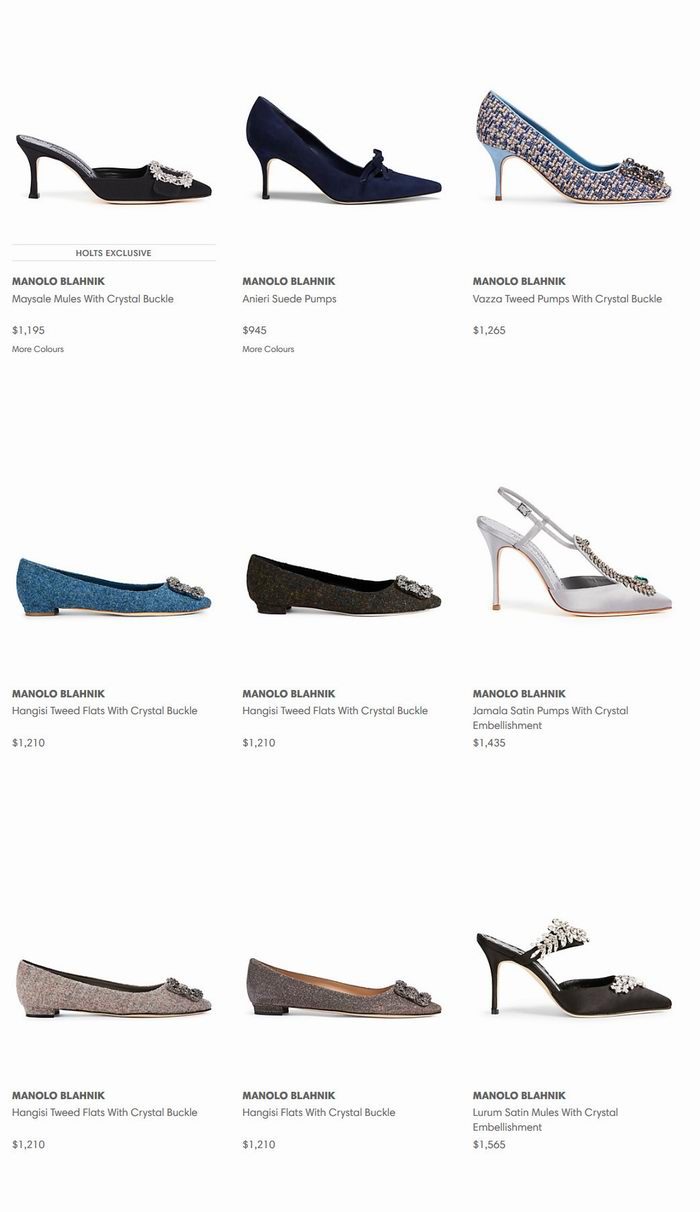Click Lurum Satin Mules With Crystal Embellishment title
This screenshot has width=700, height=1212.
click(x=546, y=1120)
